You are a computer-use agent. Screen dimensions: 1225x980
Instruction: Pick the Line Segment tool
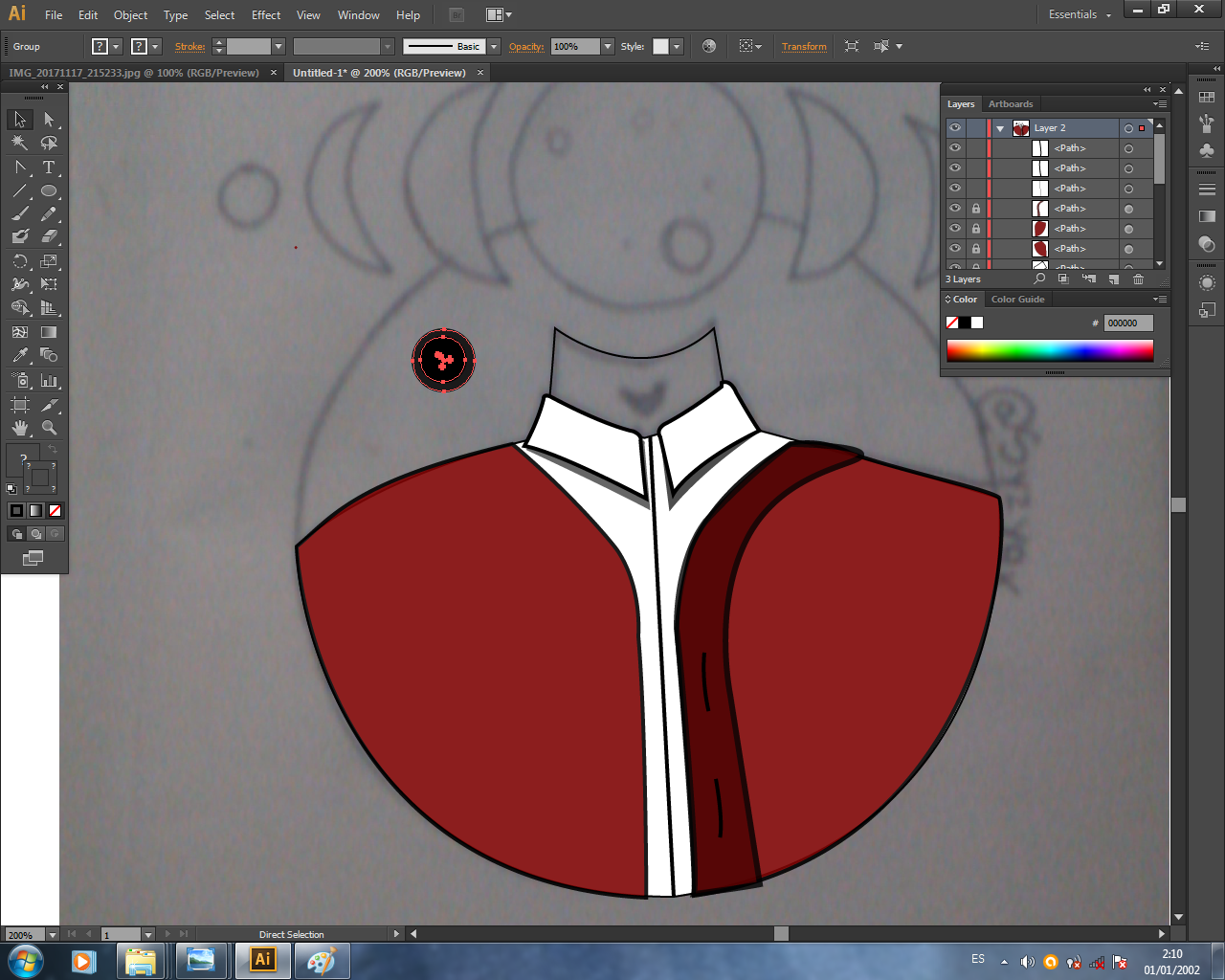tap(20, 189)
